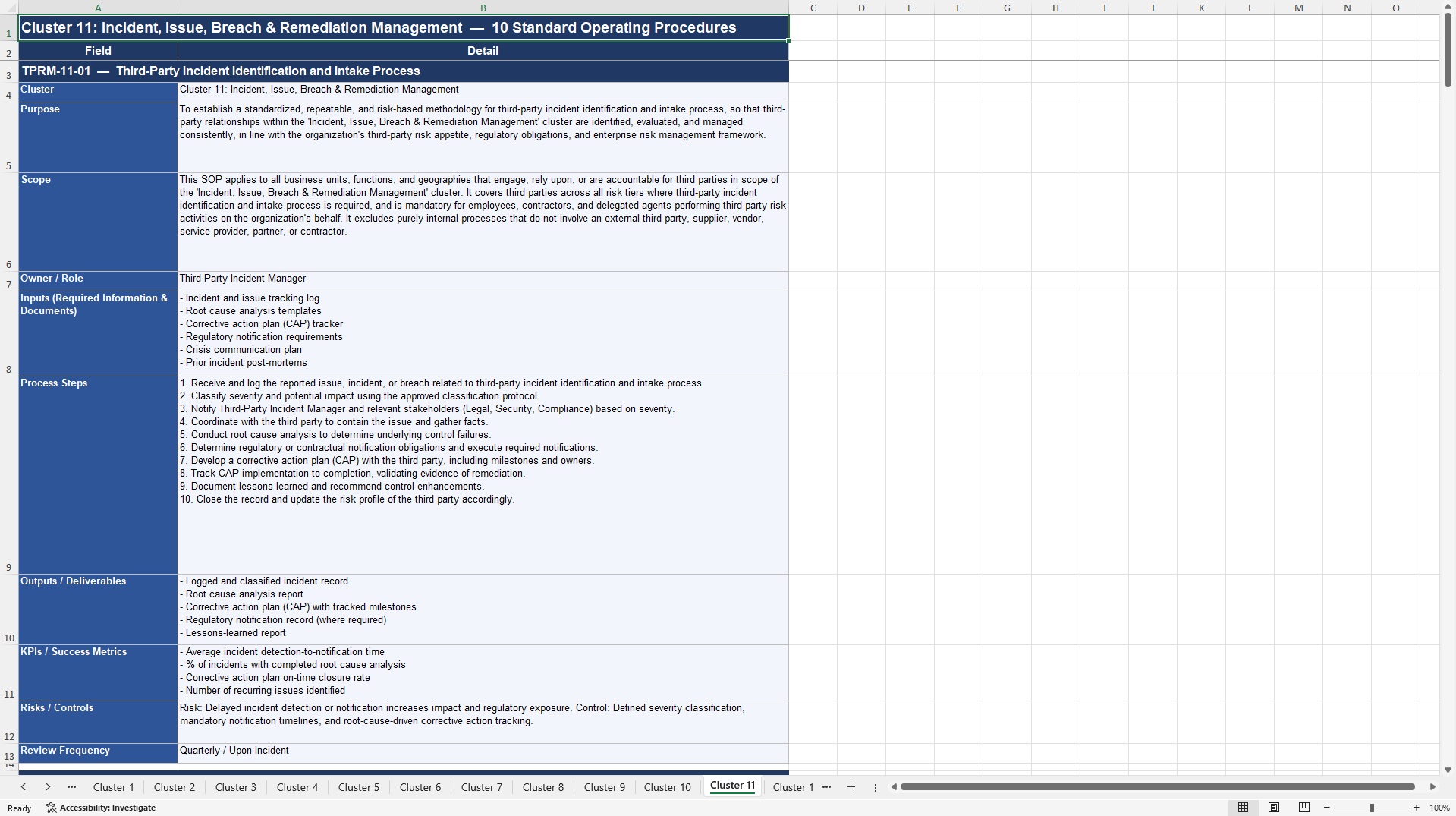Click the Cluster 11 title cell
Viewport: 1456px width, 816px height.
(x=404, y=28)
